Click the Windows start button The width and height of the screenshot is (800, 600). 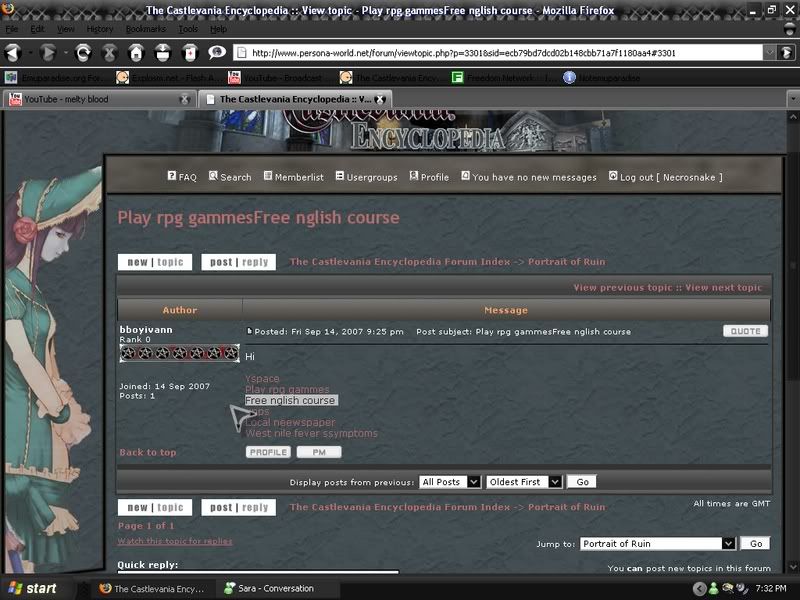[x=32, y=588]
